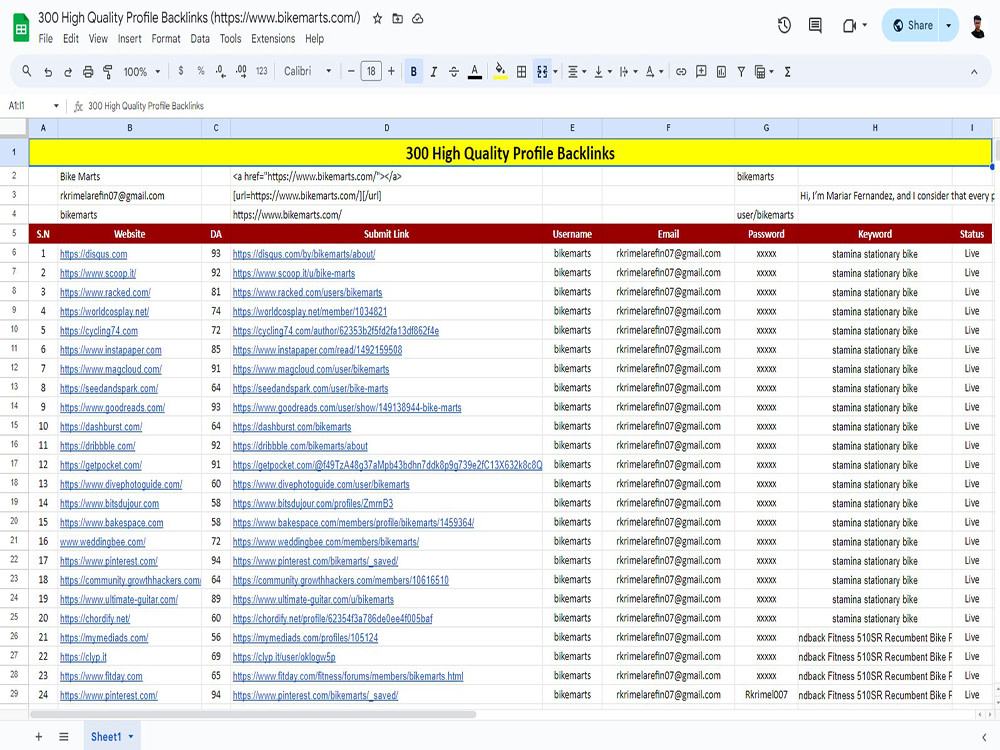This screenshot has height=750, width=1000.
Task: Open the https://www.goodreads.com/ website link
Action: [x=112, y=408]
